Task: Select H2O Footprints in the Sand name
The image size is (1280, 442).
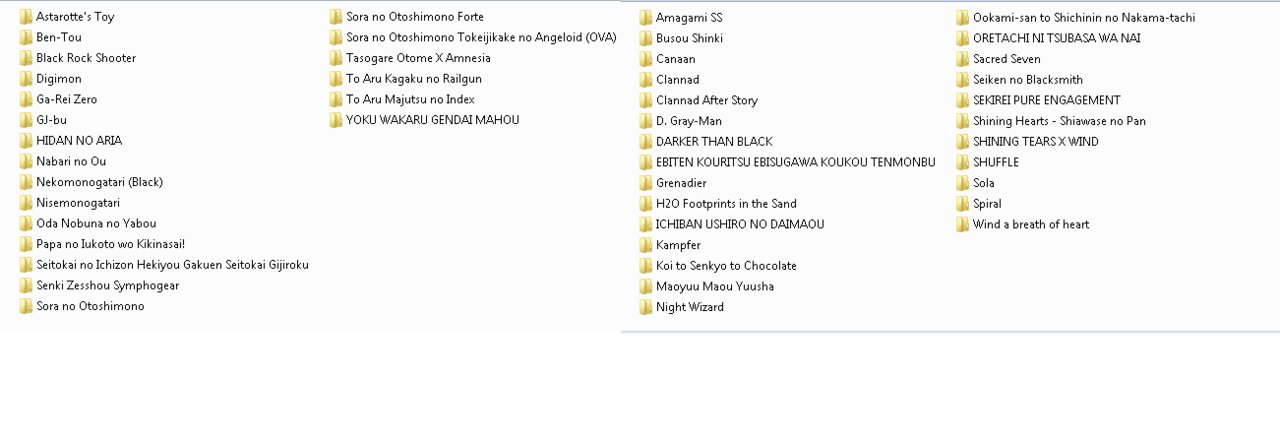Action: tap(726, 204)
